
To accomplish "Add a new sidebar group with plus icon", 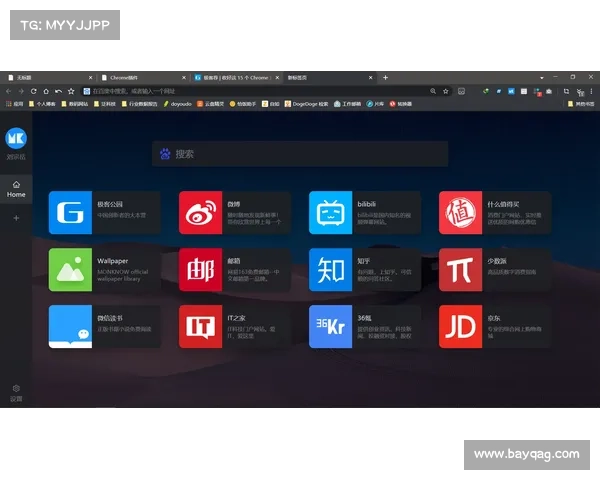I will 16,218.
